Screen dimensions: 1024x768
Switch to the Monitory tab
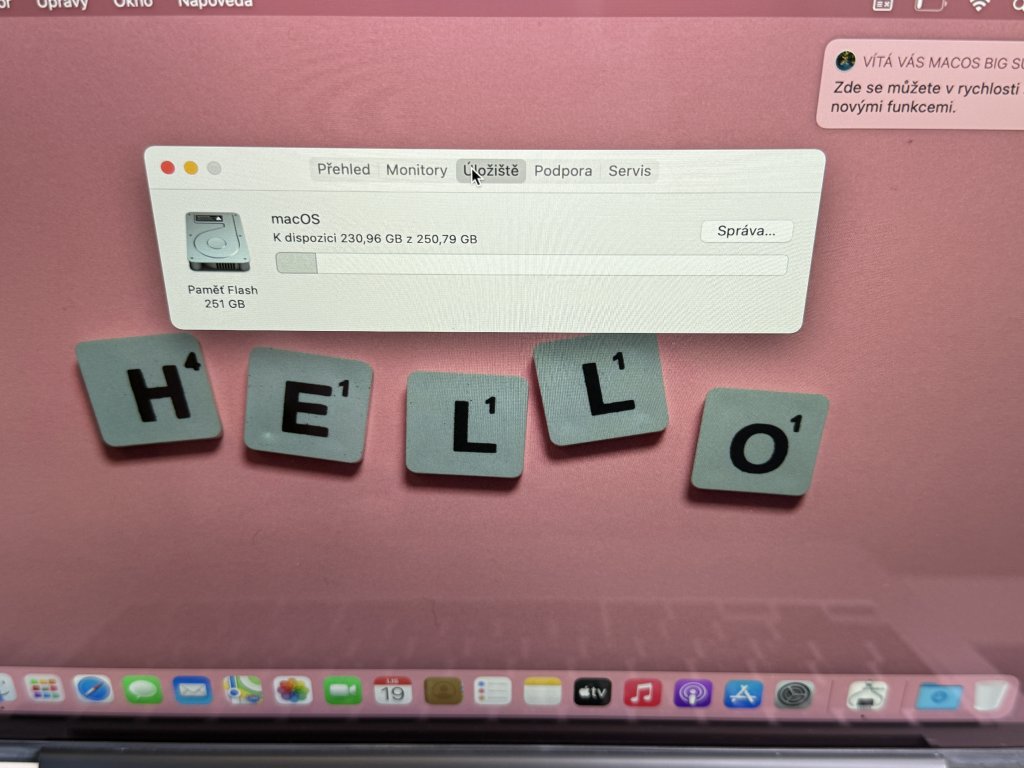pos(416,170)
